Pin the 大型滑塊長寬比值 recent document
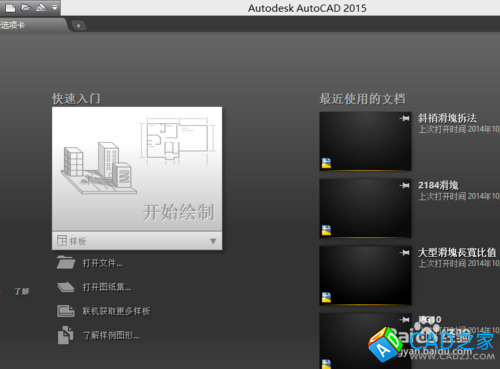The height and width of the screenshot is (369, 500). 404,253
